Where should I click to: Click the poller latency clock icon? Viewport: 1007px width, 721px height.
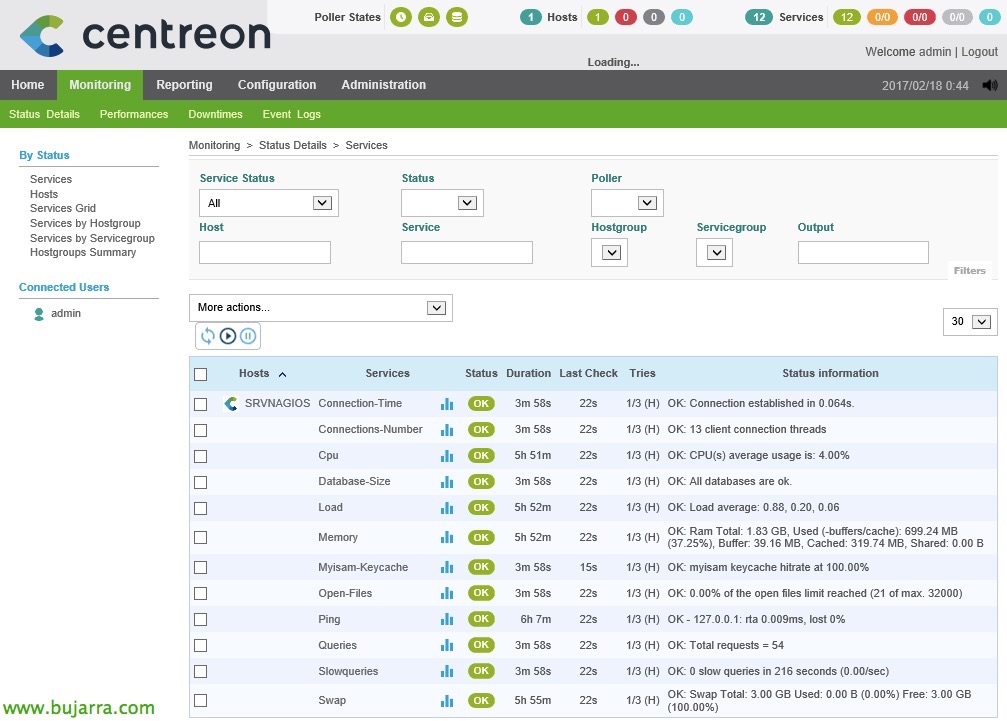(401, 17)
